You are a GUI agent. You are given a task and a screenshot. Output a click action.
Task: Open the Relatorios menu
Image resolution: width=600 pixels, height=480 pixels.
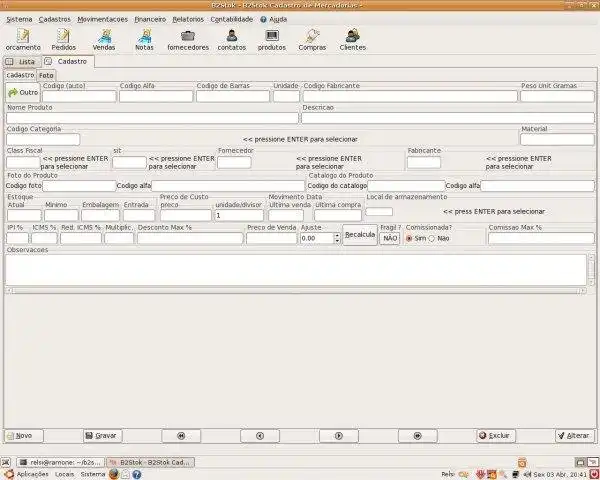[x=188, y=19]
